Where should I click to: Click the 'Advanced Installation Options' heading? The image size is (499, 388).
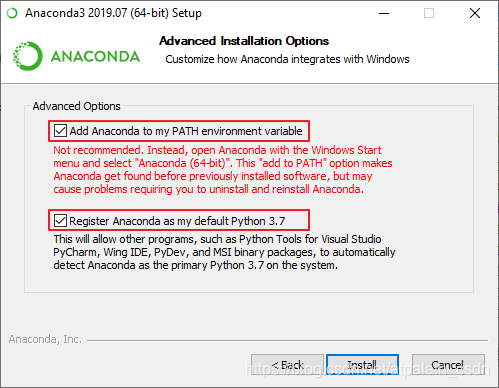click(244, 41)
